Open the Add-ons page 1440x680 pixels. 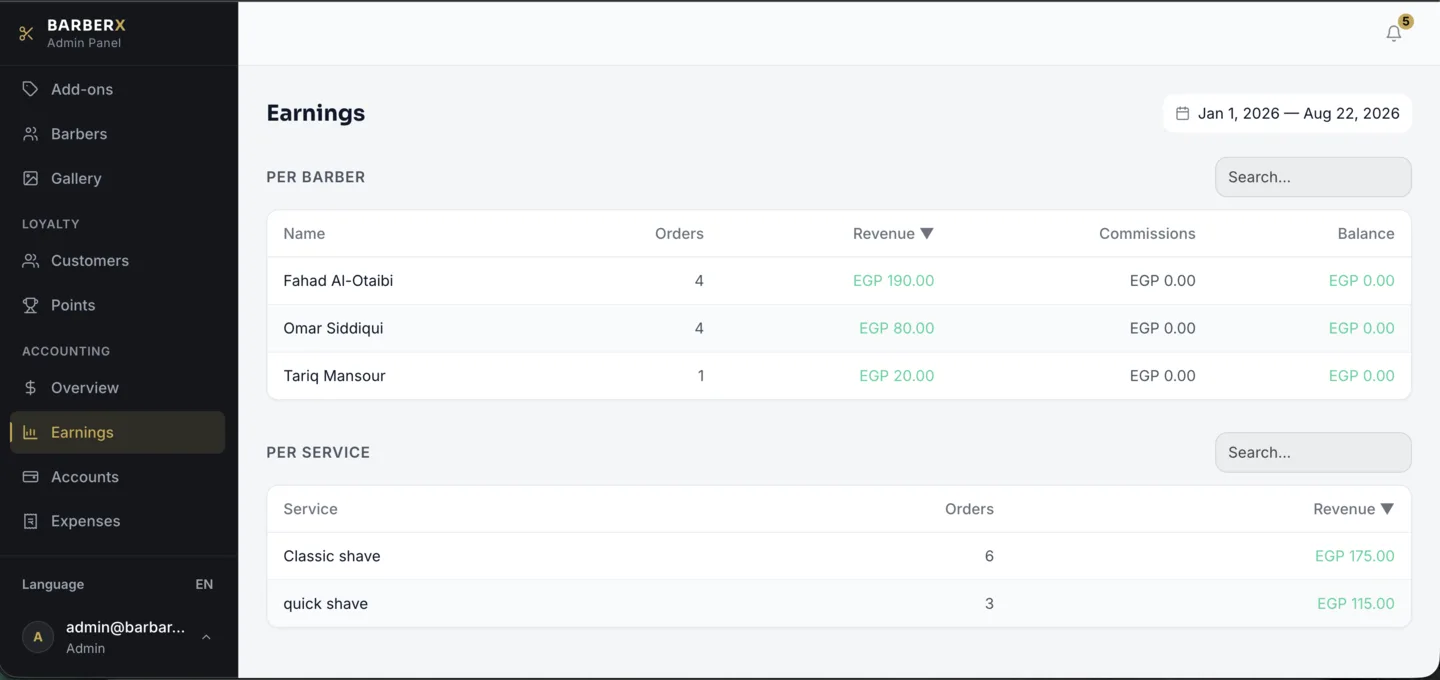point(118,89)
